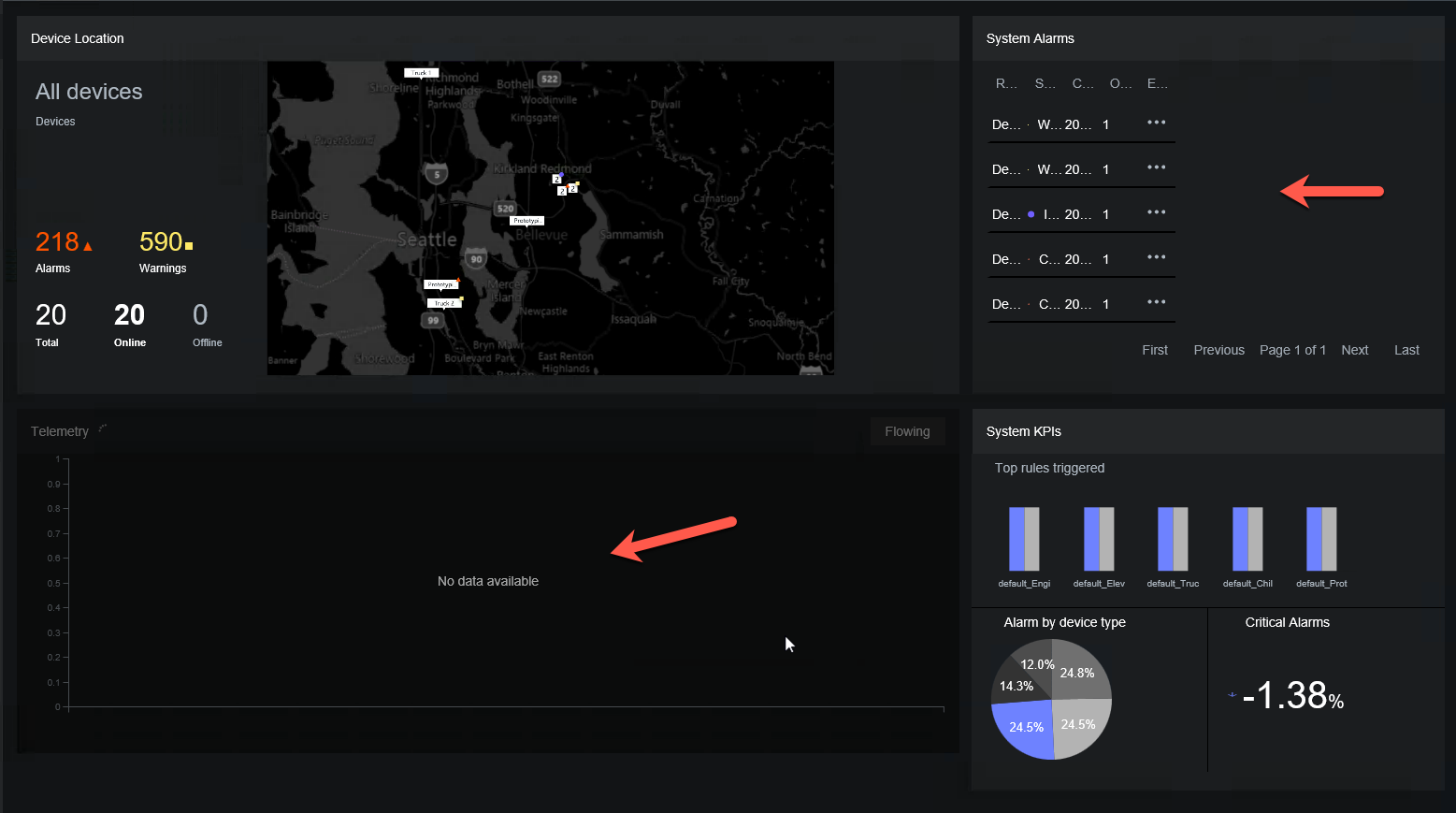
Task: Jump to the Last alarms page
Action: coord(1406,349)
